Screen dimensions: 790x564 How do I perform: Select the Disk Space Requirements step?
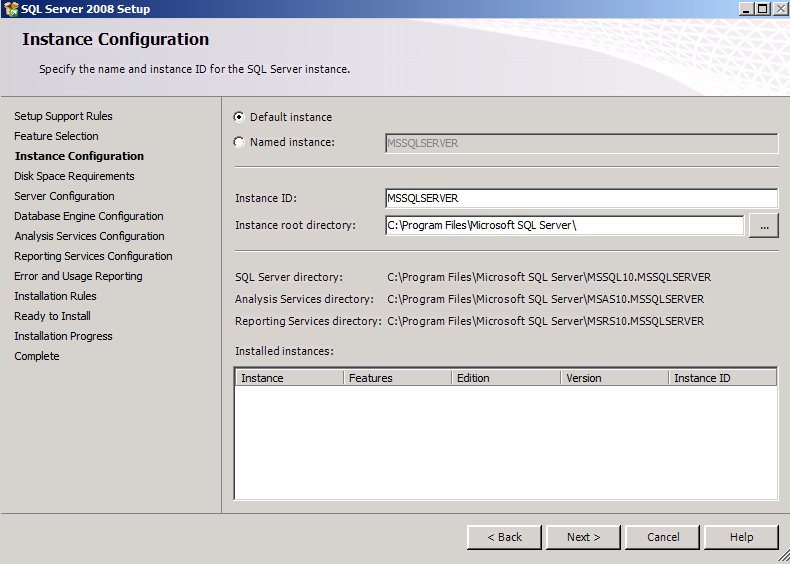(x=75, y=176)
